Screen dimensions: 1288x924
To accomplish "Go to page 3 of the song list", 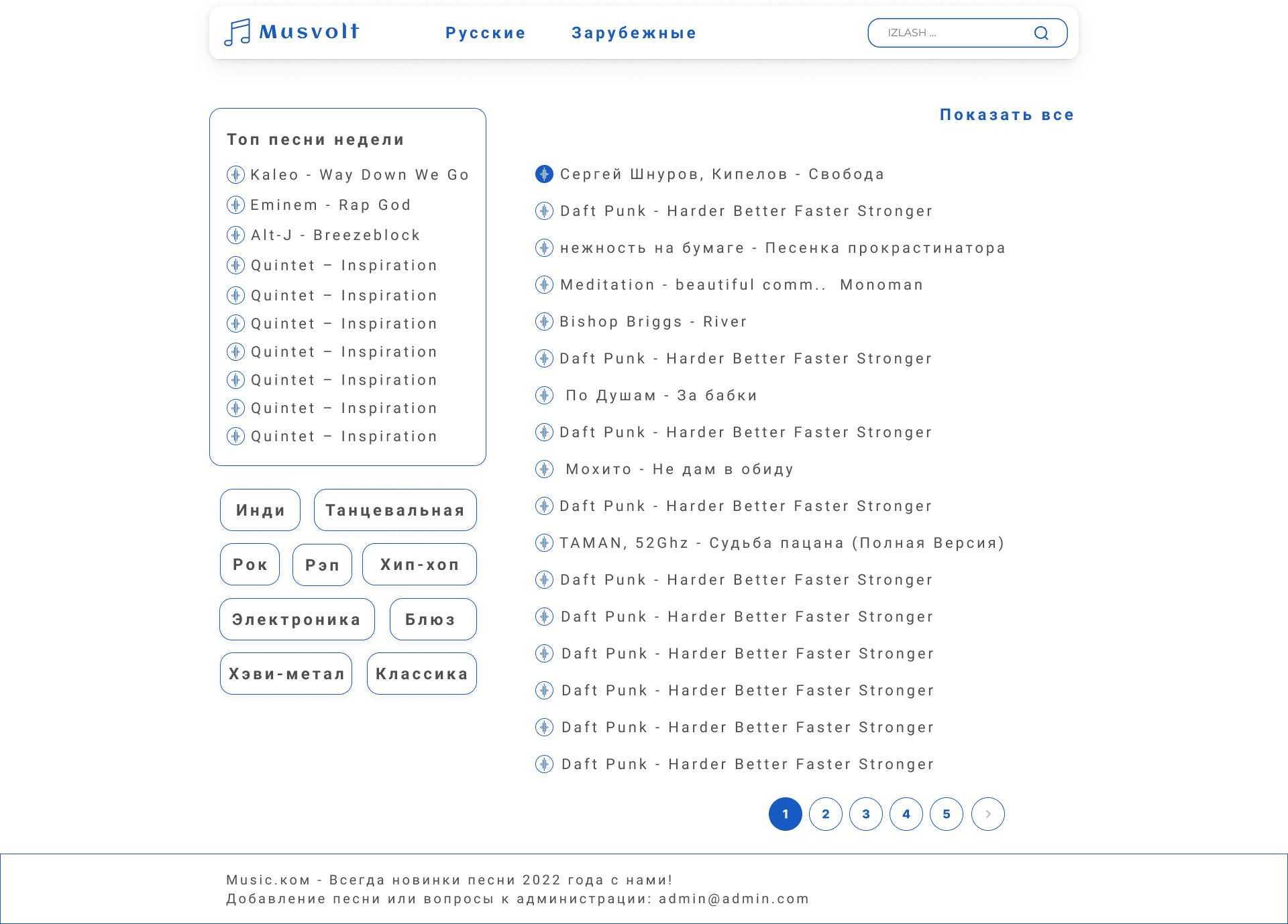I will coord(866,814).
